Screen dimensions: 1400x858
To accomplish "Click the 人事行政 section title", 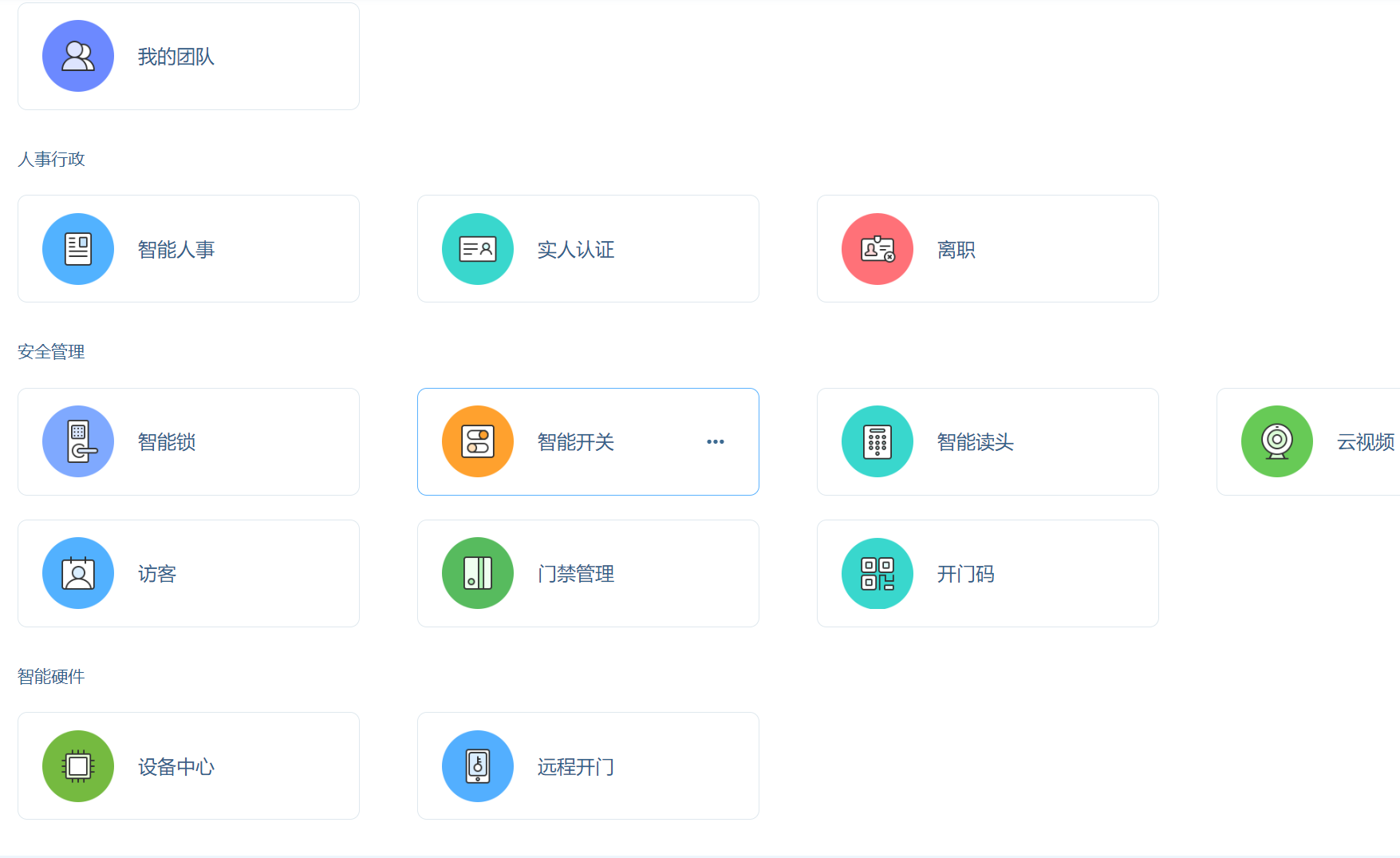I will (x=51, y=159).
